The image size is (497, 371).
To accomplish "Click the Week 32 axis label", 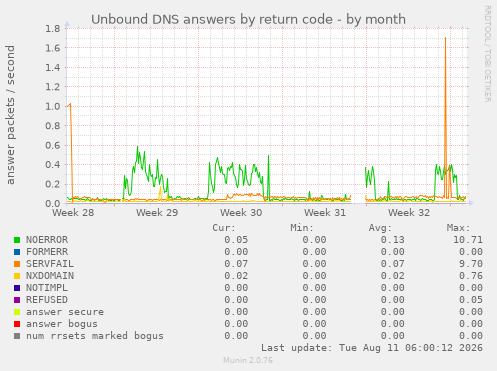I will 409,213.
